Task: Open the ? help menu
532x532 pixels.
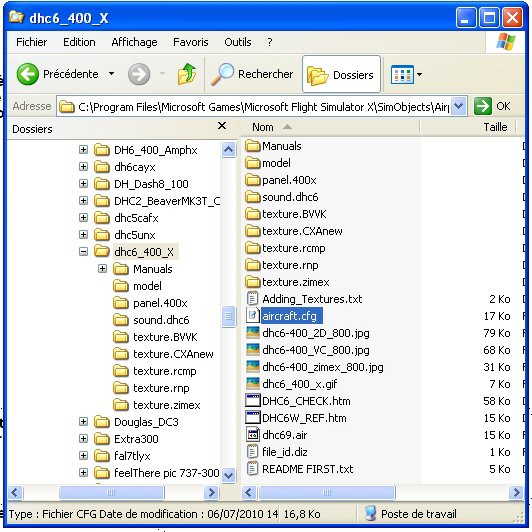Action: pos(270,42)
